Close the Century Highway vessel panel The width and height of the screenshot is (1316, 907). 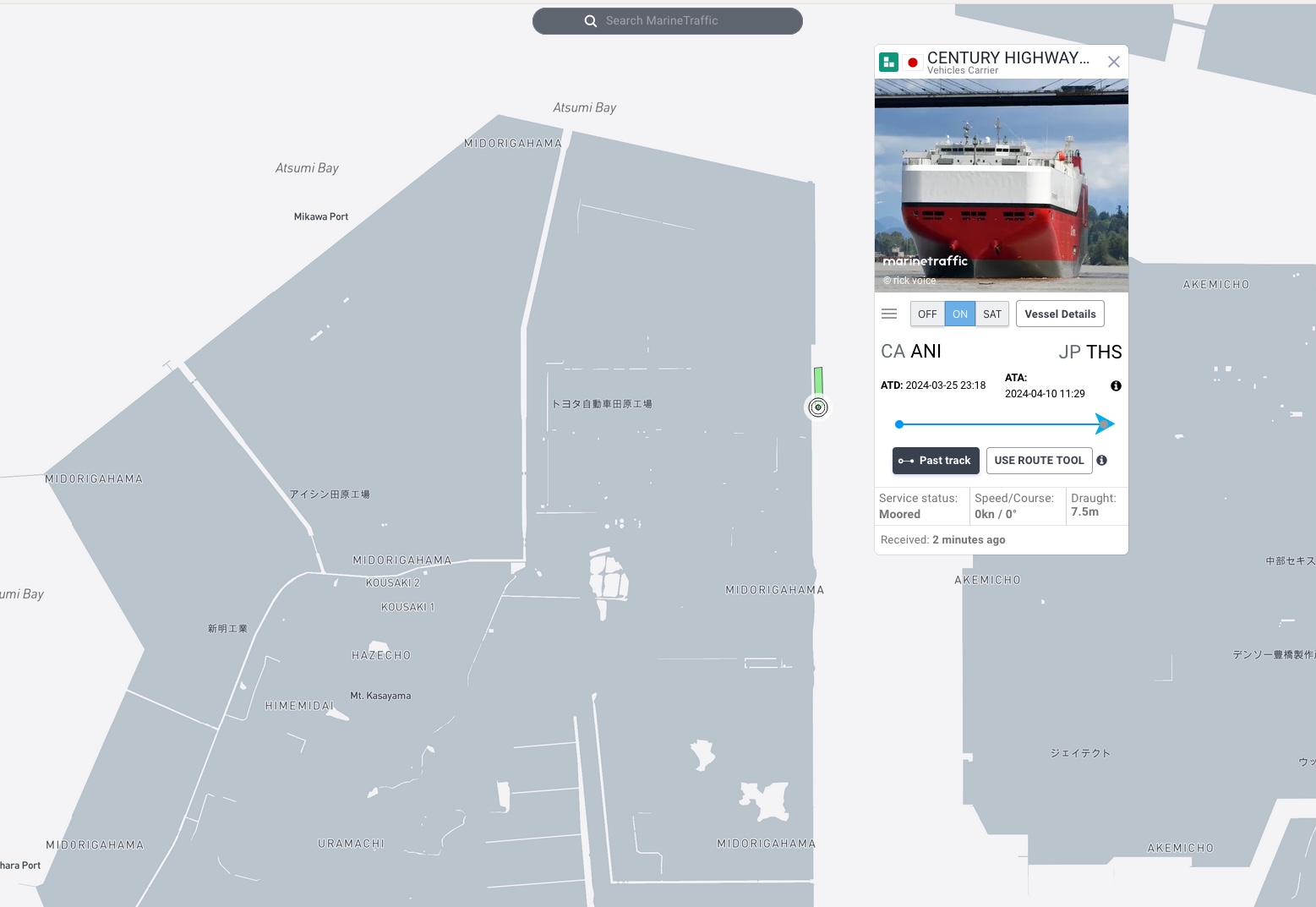click(x=1114, y=62)
